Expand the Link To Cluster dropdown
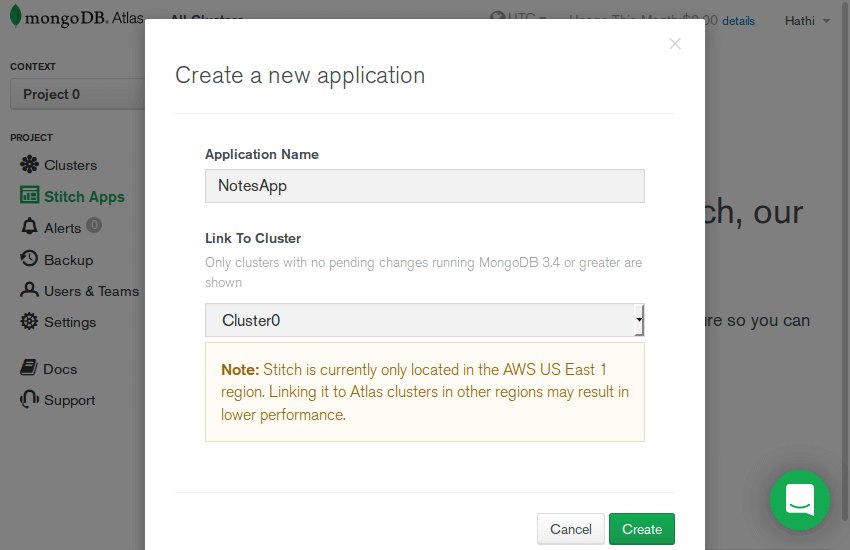This screenshot has width=850, height=550. [424, 321]
